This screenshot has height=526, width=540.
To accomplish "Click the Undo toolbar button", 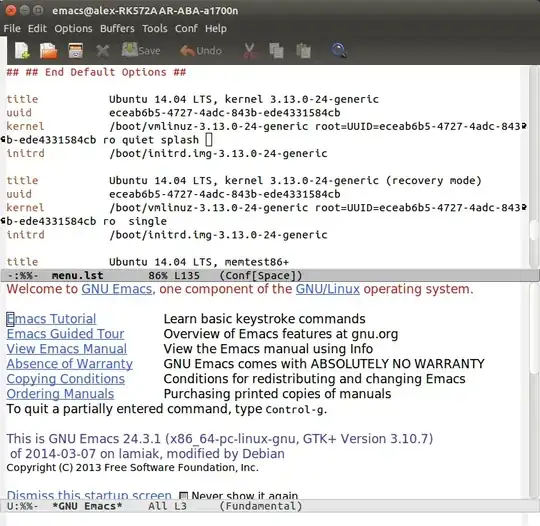I will coord(201,51).
